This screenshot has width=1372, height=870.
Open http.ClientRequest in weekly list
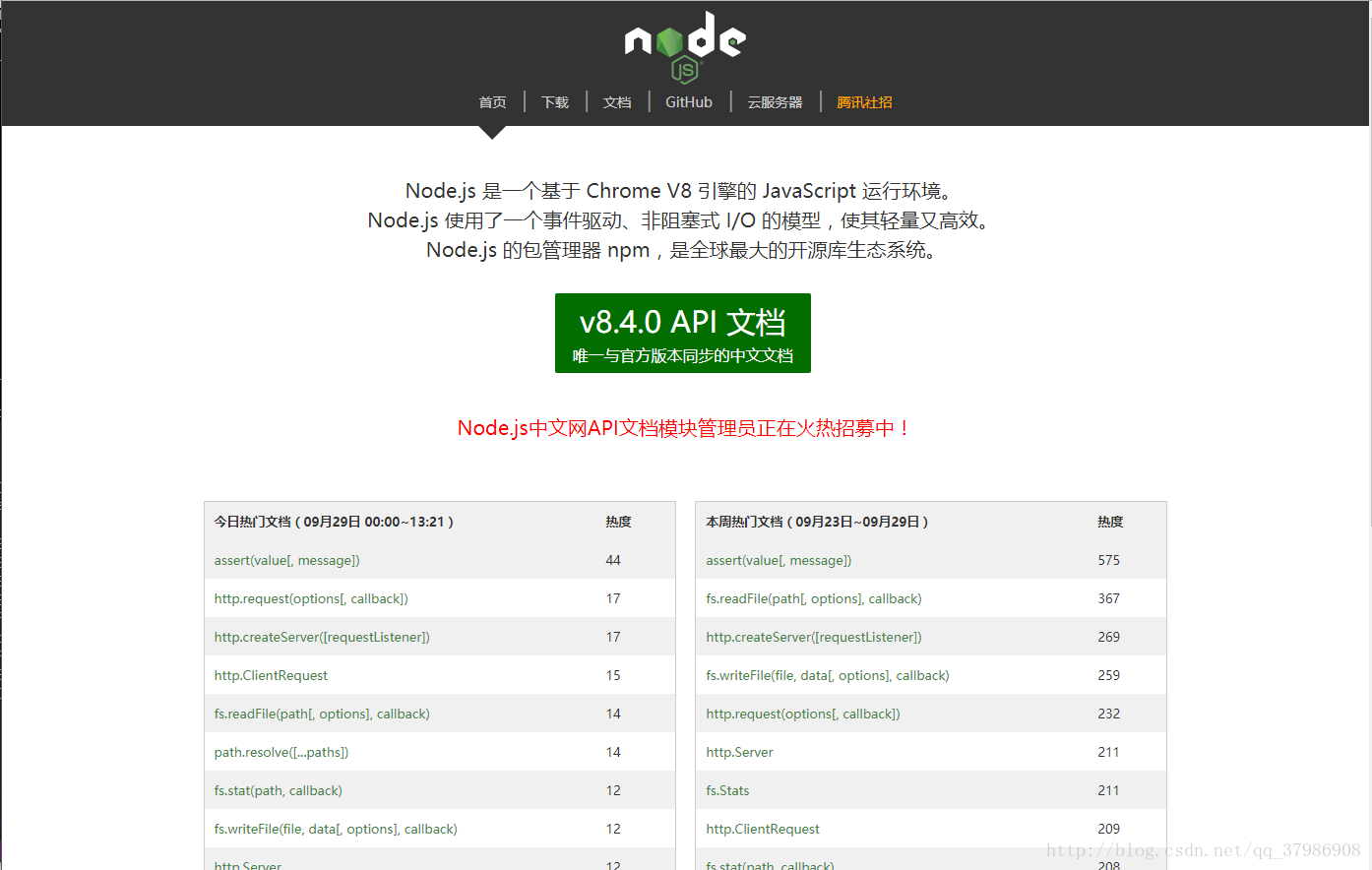point(763,829)
